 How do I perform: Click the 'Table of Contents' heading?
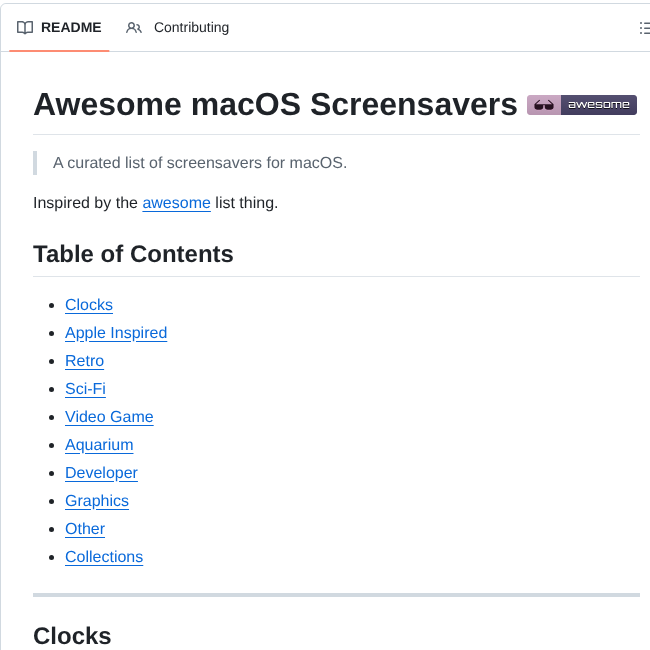point(133,254)
